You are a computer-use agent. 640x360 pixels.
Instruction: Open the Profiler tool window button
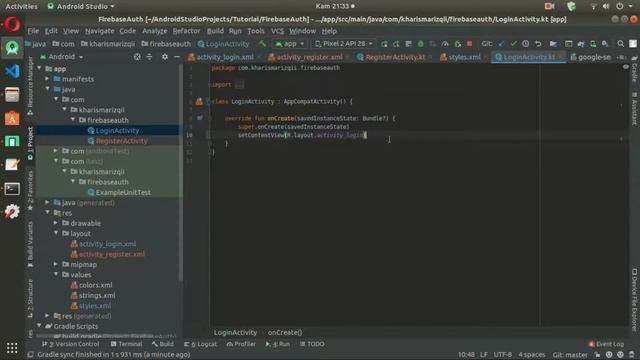[x=241, y=344]
